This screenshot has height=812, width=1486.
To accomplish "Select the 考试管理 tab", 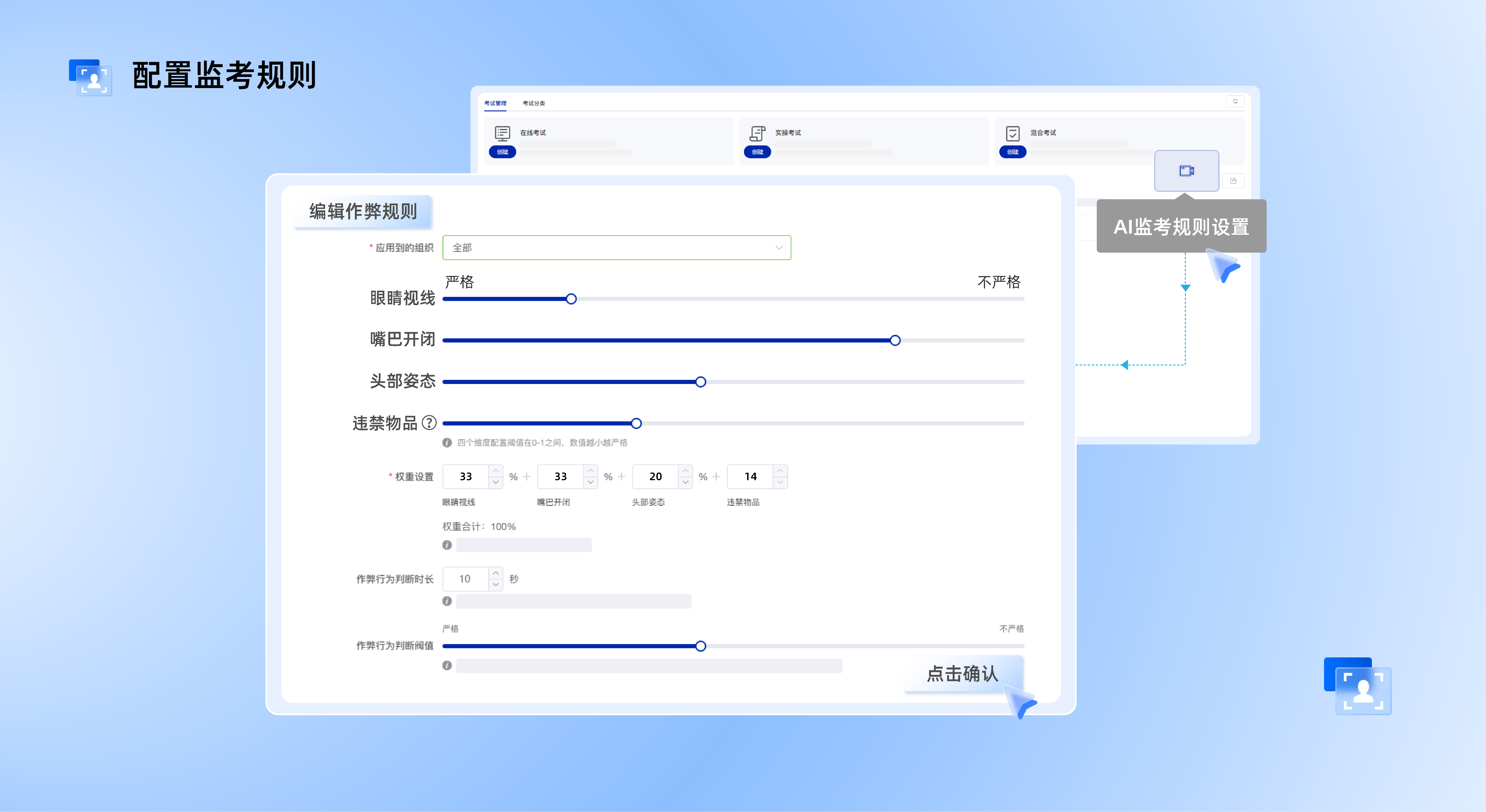I will 495,103.
